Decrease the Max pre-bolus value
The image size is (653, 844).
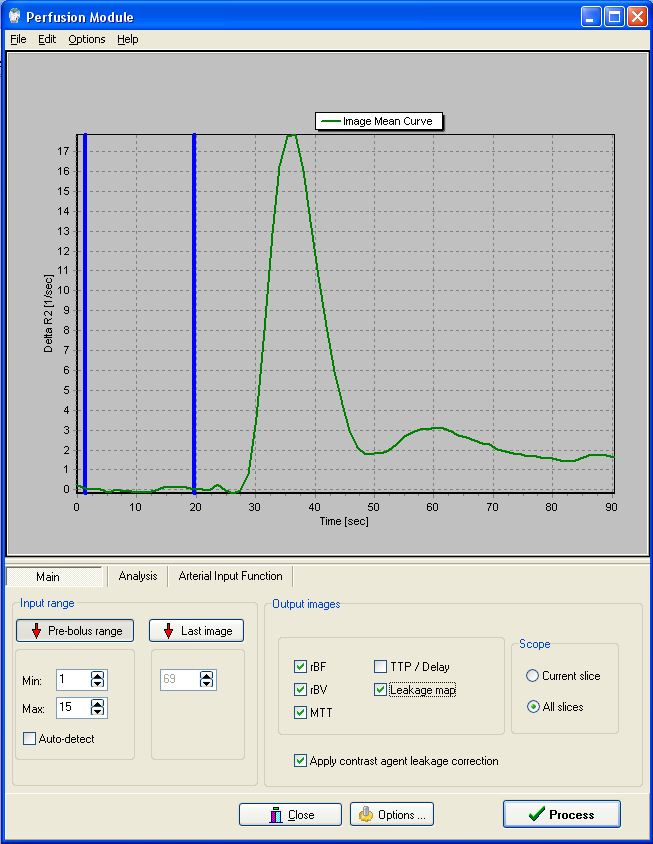point(97,712)
